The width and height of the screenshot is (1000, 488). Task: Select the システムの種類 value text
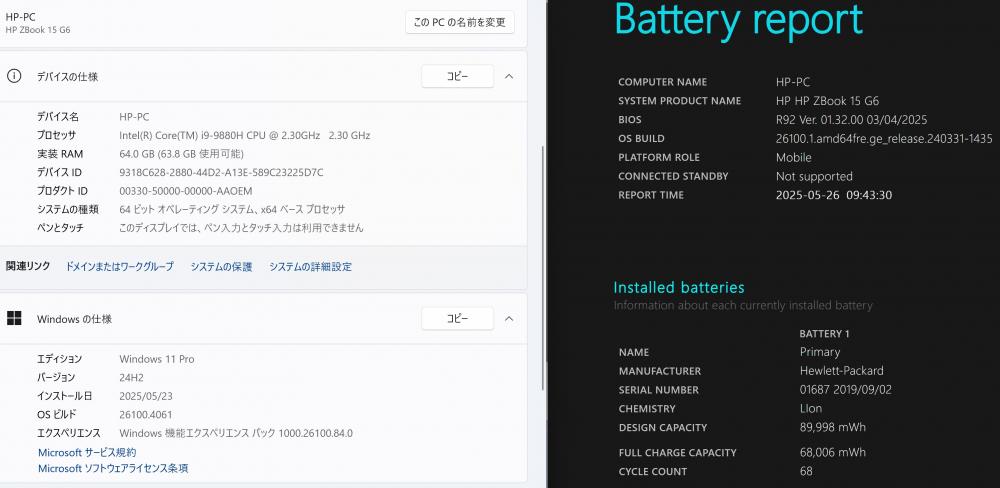[x=232, y=209]
